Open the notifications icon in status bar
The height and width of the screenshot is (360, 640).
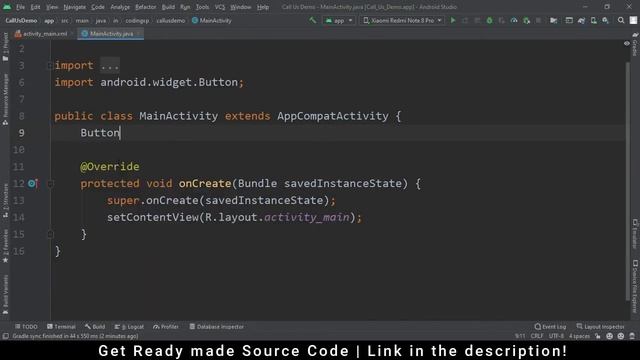coord(632,336)
